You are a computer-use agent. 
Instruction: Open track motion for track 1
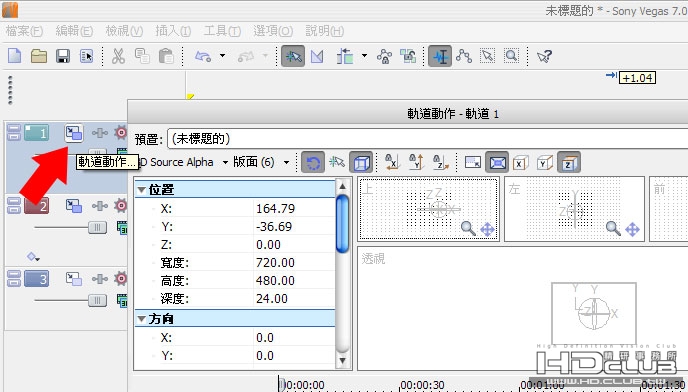(74, 133)
